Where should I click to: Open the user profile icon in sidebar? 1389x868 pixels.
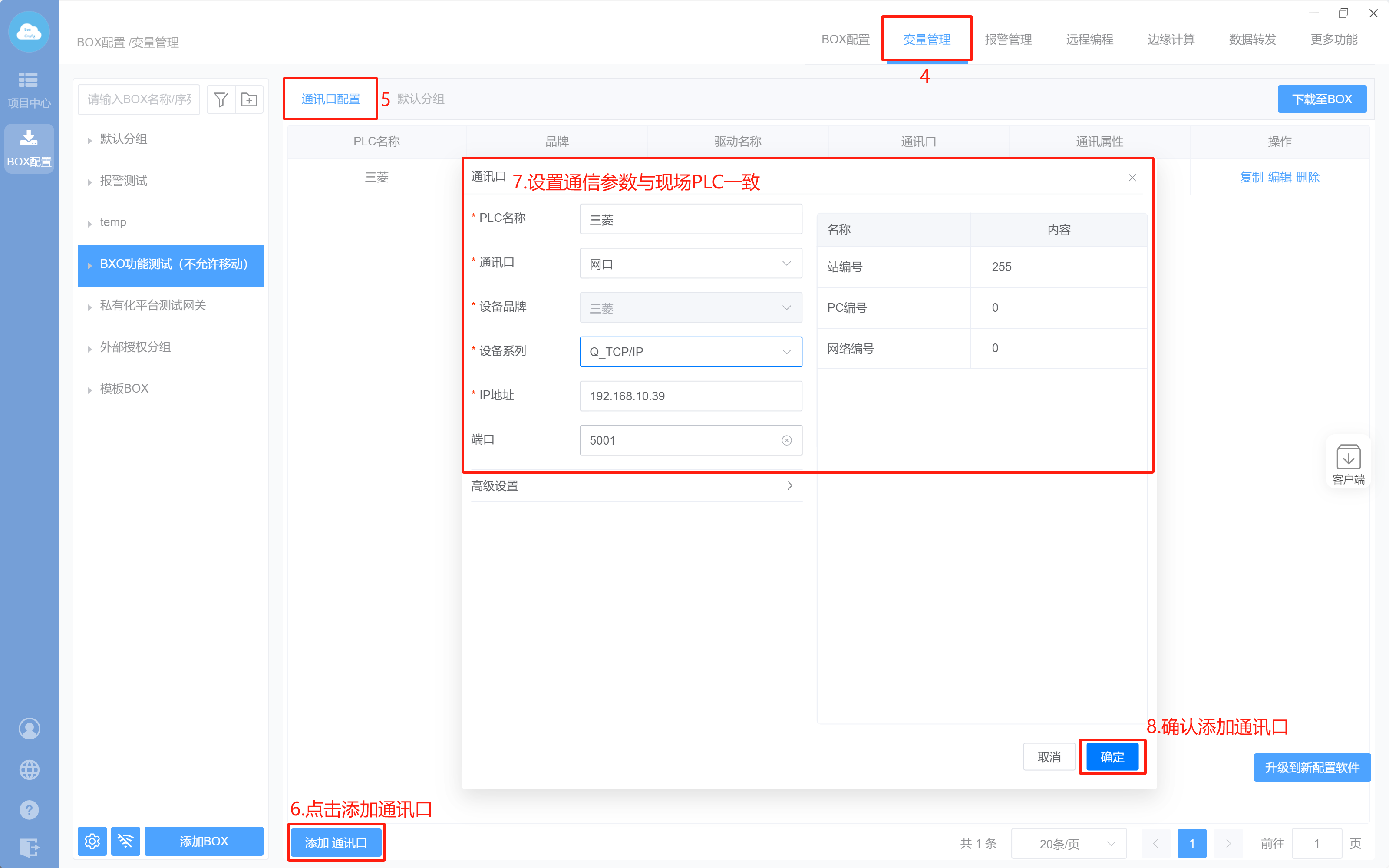point(29,729)
